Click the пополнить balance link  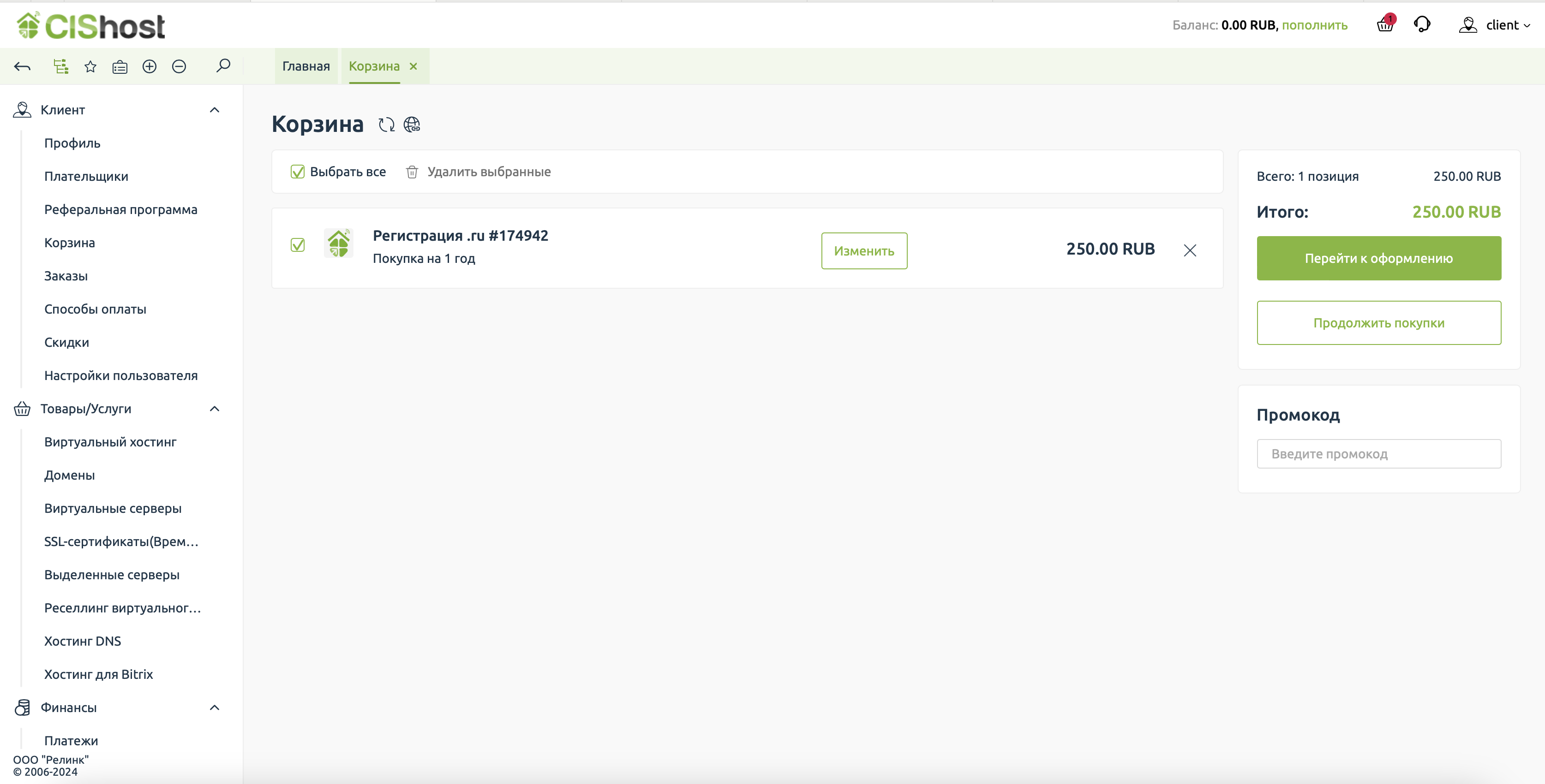[1314, 25]
